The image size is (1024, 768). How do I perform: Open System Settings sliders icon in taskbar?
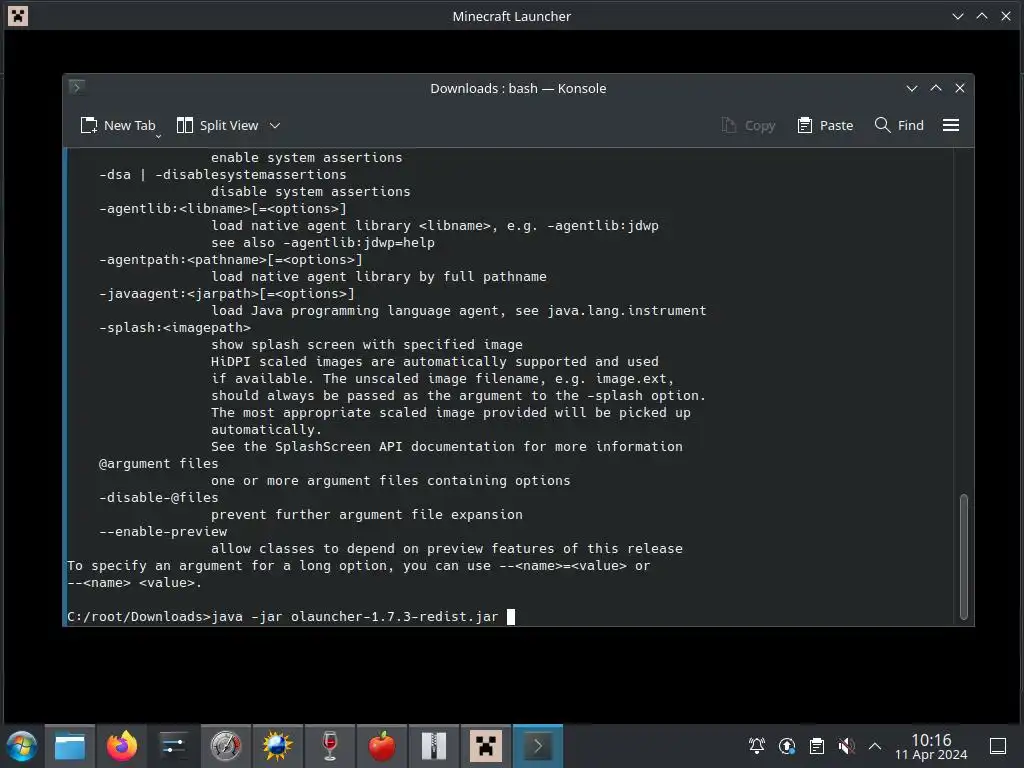click(x=173, y=746)
